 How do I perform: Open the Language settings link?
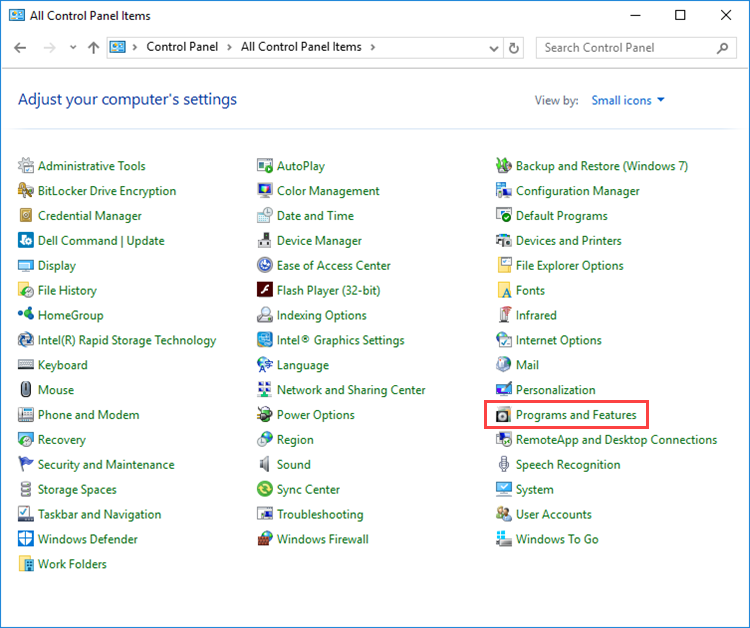(x=302, y=365)
